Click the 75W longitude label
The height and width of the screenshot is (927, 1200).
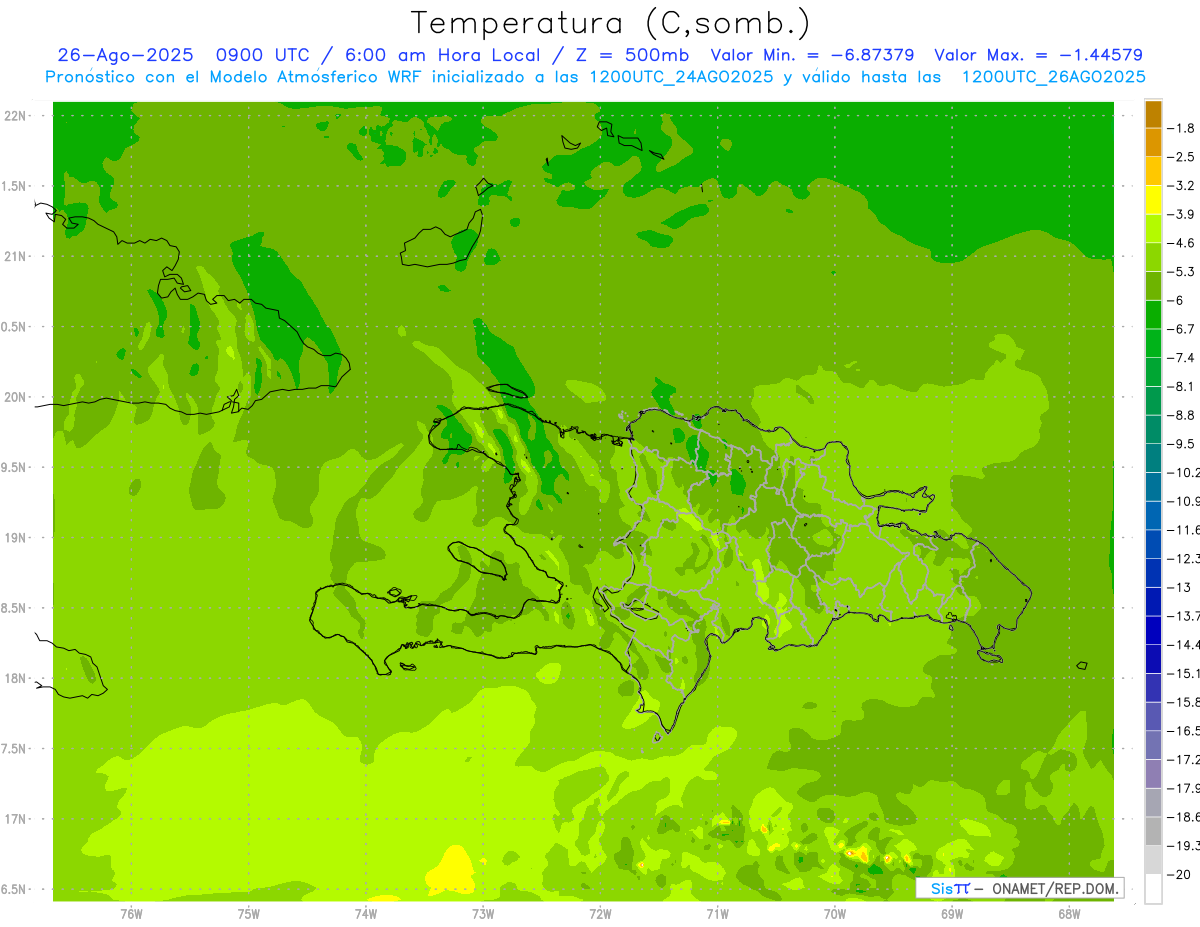[249, 913]
